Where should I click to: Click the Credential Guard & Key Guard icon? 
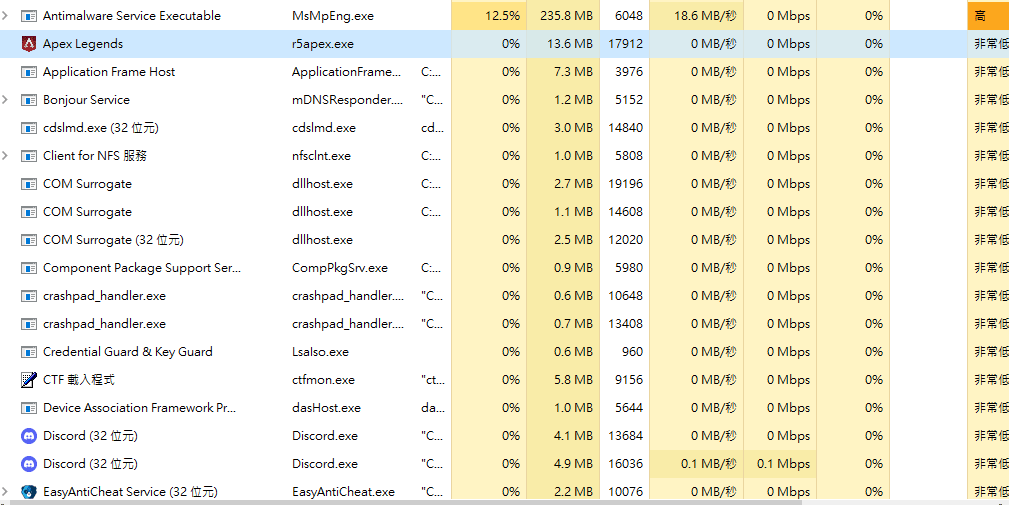tap(29, 352)
